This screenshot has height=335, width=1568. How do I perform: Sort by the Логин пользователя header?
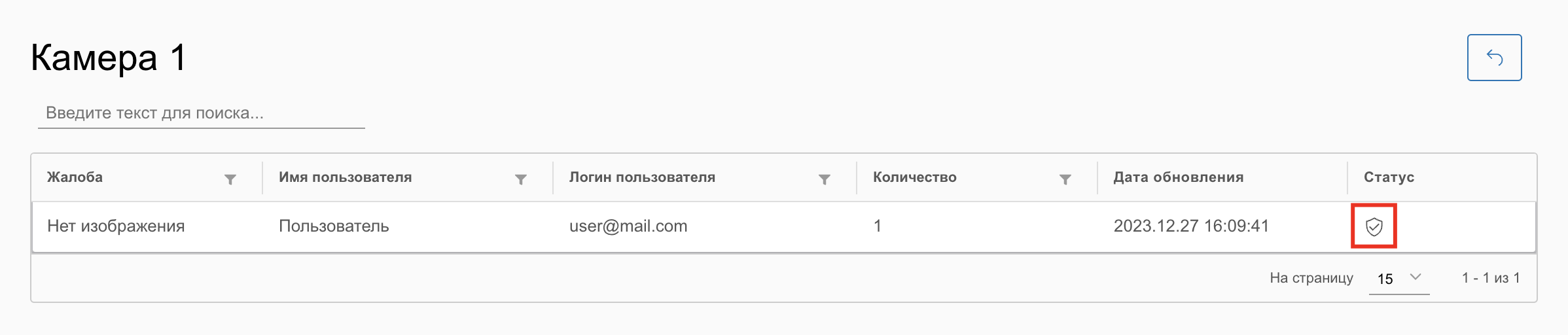pyautogui.click(x=642, y=177)
